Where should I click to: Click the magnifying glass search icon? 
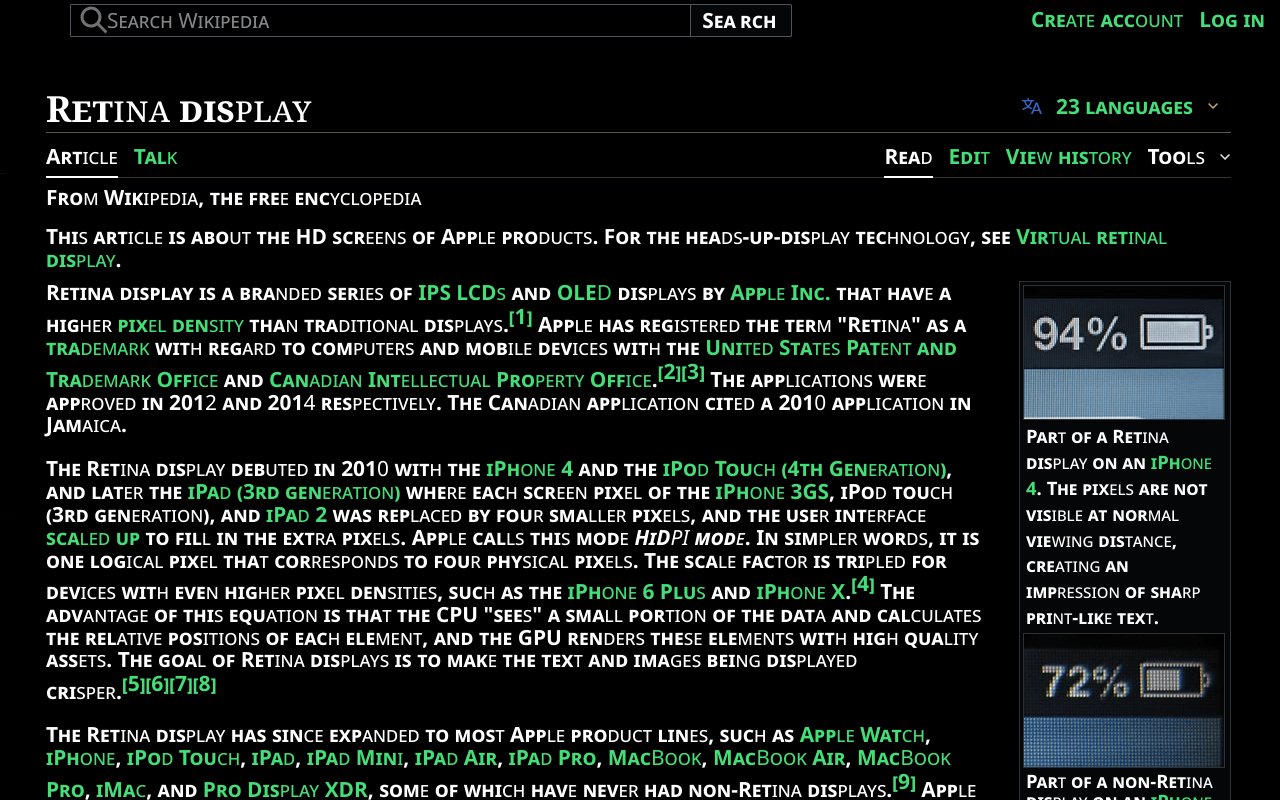coord(93,20)
